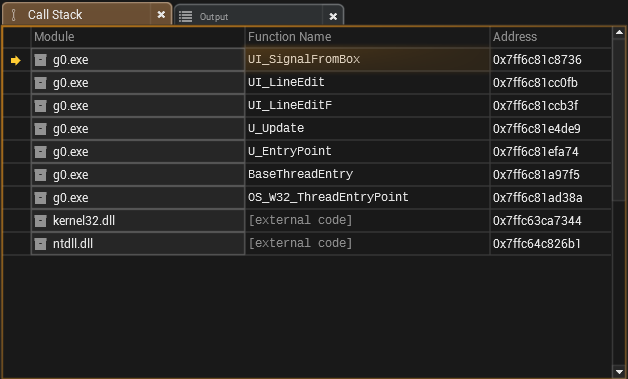Select the UI_LineEdit function frame
Screen dimensions: 628x379
pos(367,83)
